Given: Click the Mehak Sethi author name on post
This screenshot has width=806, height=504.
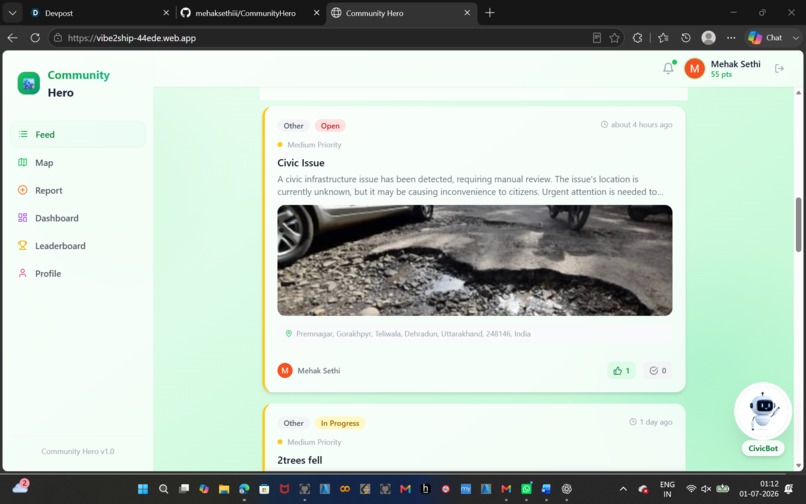Looking at the screenshot, I should [319, 370].
